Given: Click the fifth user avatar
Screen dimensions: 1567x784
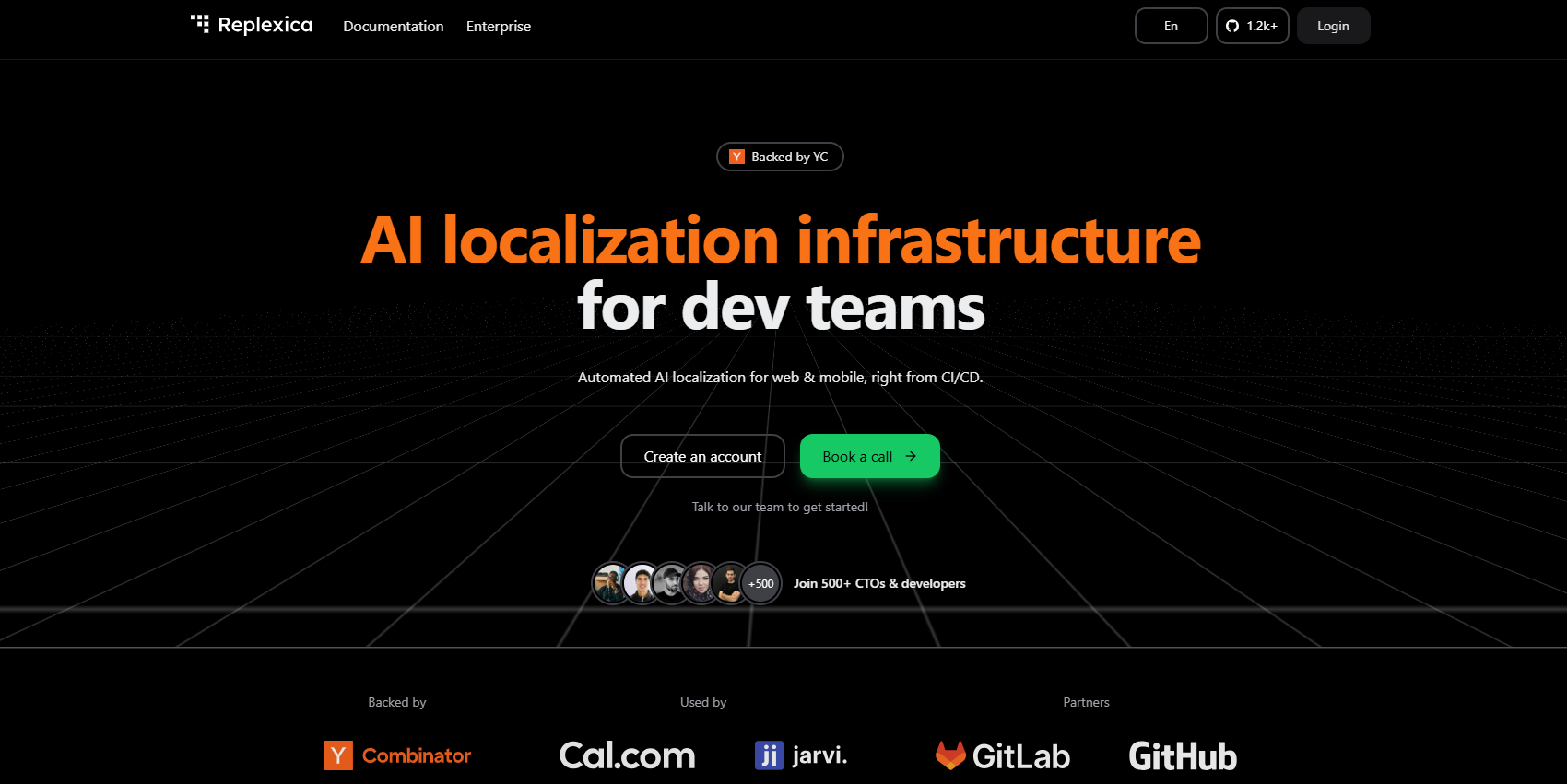Looking at the screenshot, I should coord(730,583).
